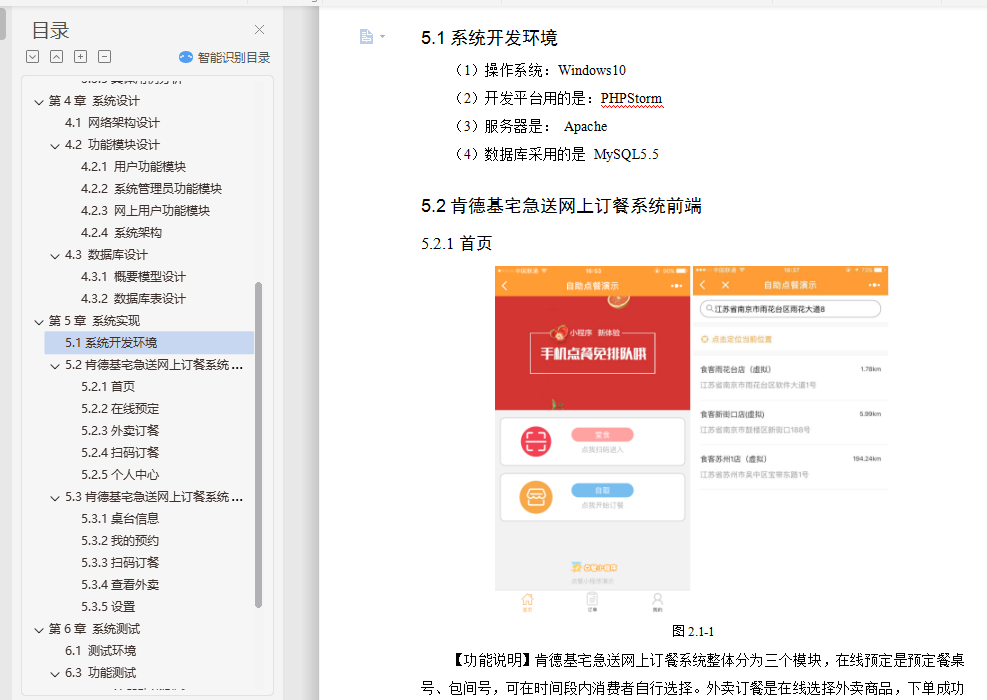The image size is (987, 700).
Task: Click the underlined word PHPStorm
Action: [631, 99]
